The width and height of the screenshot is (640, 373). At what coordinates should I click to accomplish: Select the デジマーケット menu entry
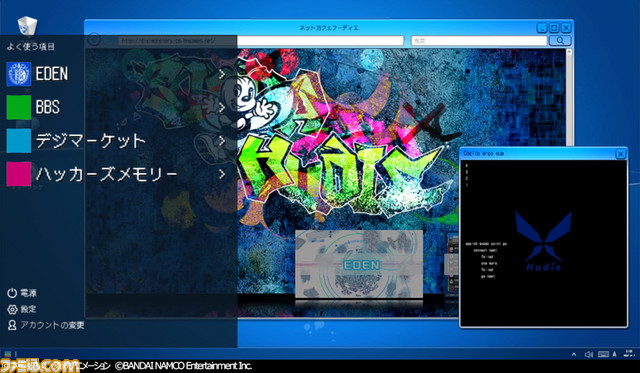tap(91, 141)
